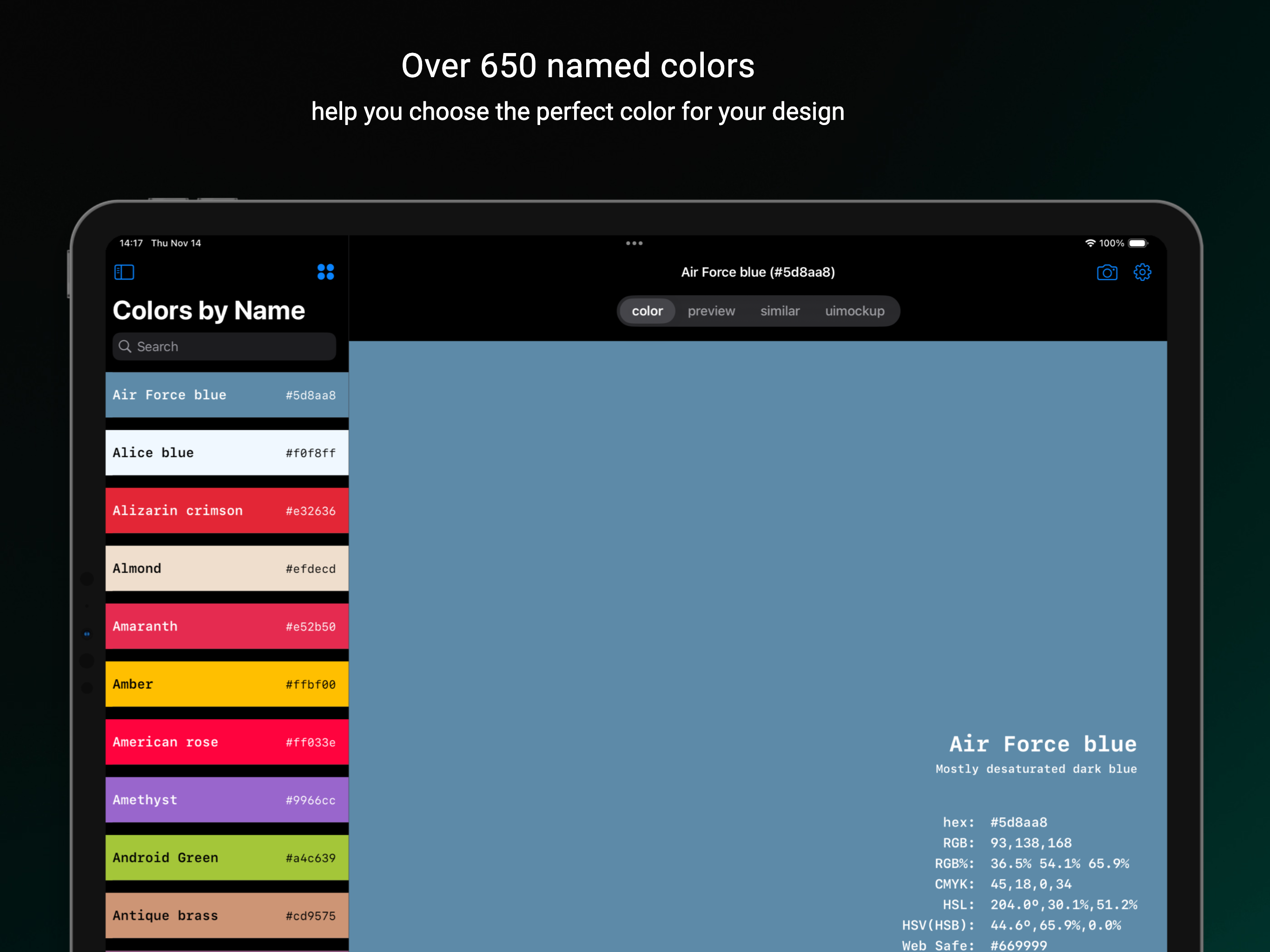The height and width of the screenshot is (952, 1270).
Task: Open the similar tab
Action: (780, 311)
